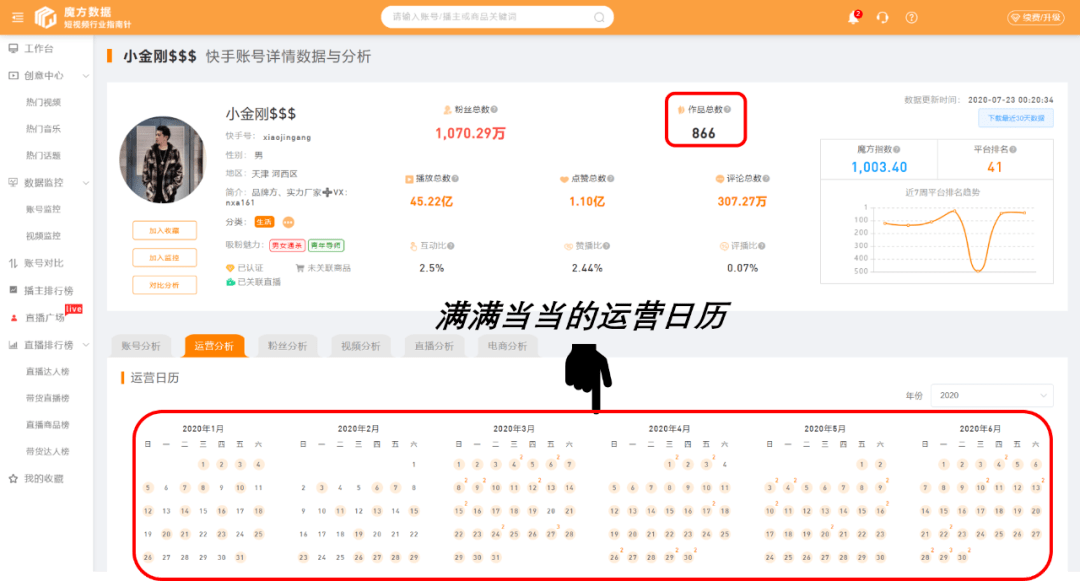Open 直播商品榜 in the sidebar

48,425
